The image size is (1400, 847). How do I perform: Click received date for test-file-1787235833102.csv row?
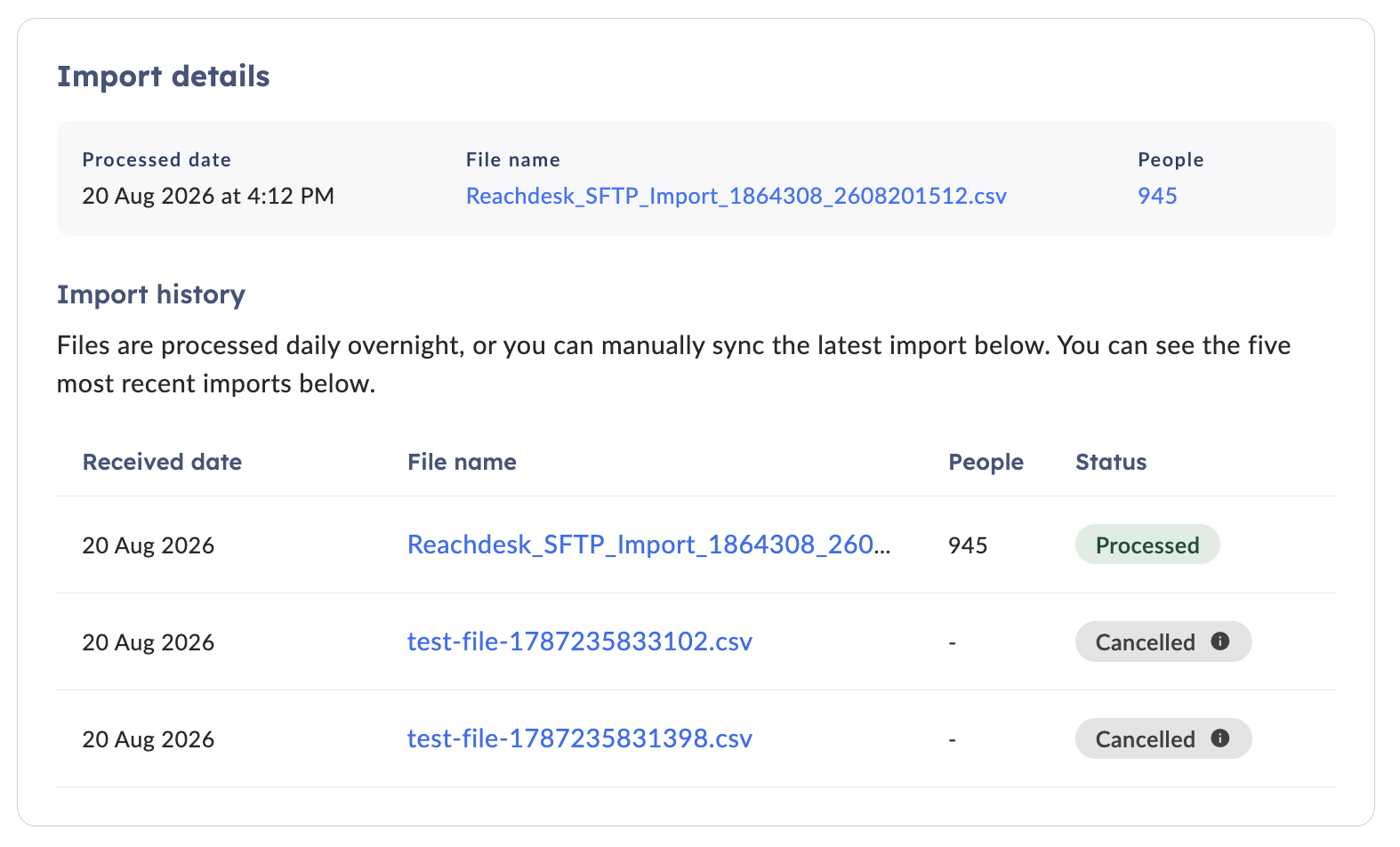(x=149, y=642)
